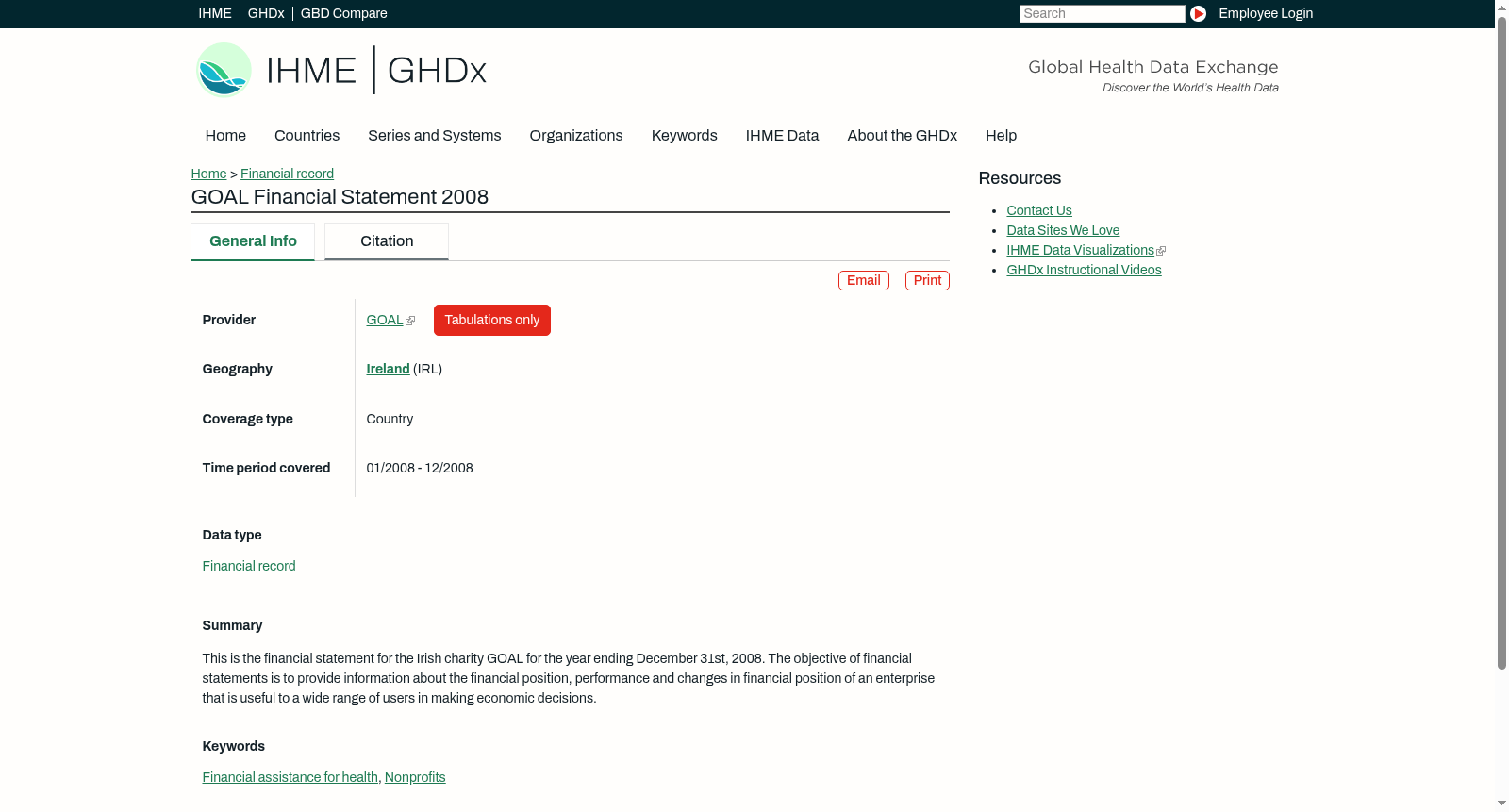The width and height of the screenshot is (1509, 812).
Task: Open the IHME Data menu item
Action: pyautogui.click(x=782, y=136)
